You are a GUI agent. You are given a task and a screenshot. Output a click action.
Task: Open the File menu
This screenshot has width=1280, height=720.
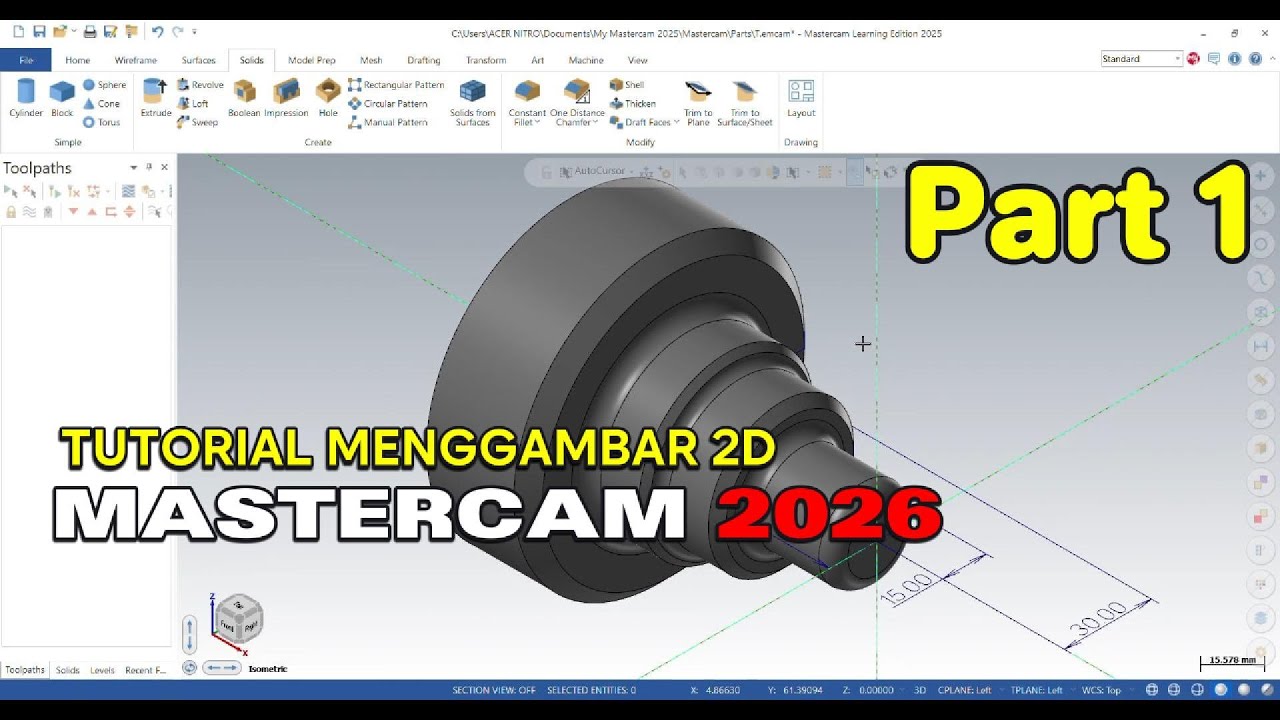coord(26,60)
